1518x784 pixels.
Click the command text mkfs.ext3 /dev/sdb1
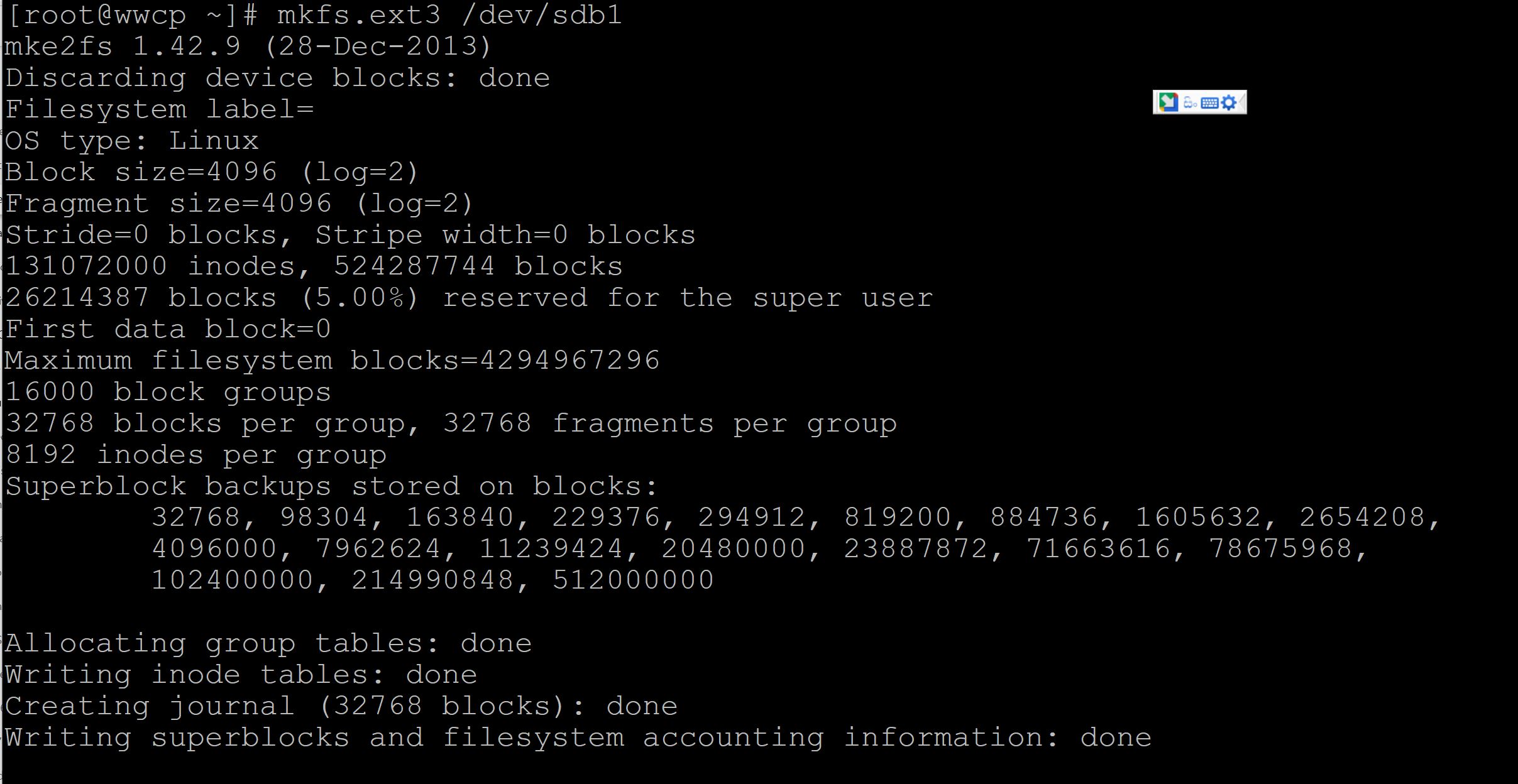449,15
